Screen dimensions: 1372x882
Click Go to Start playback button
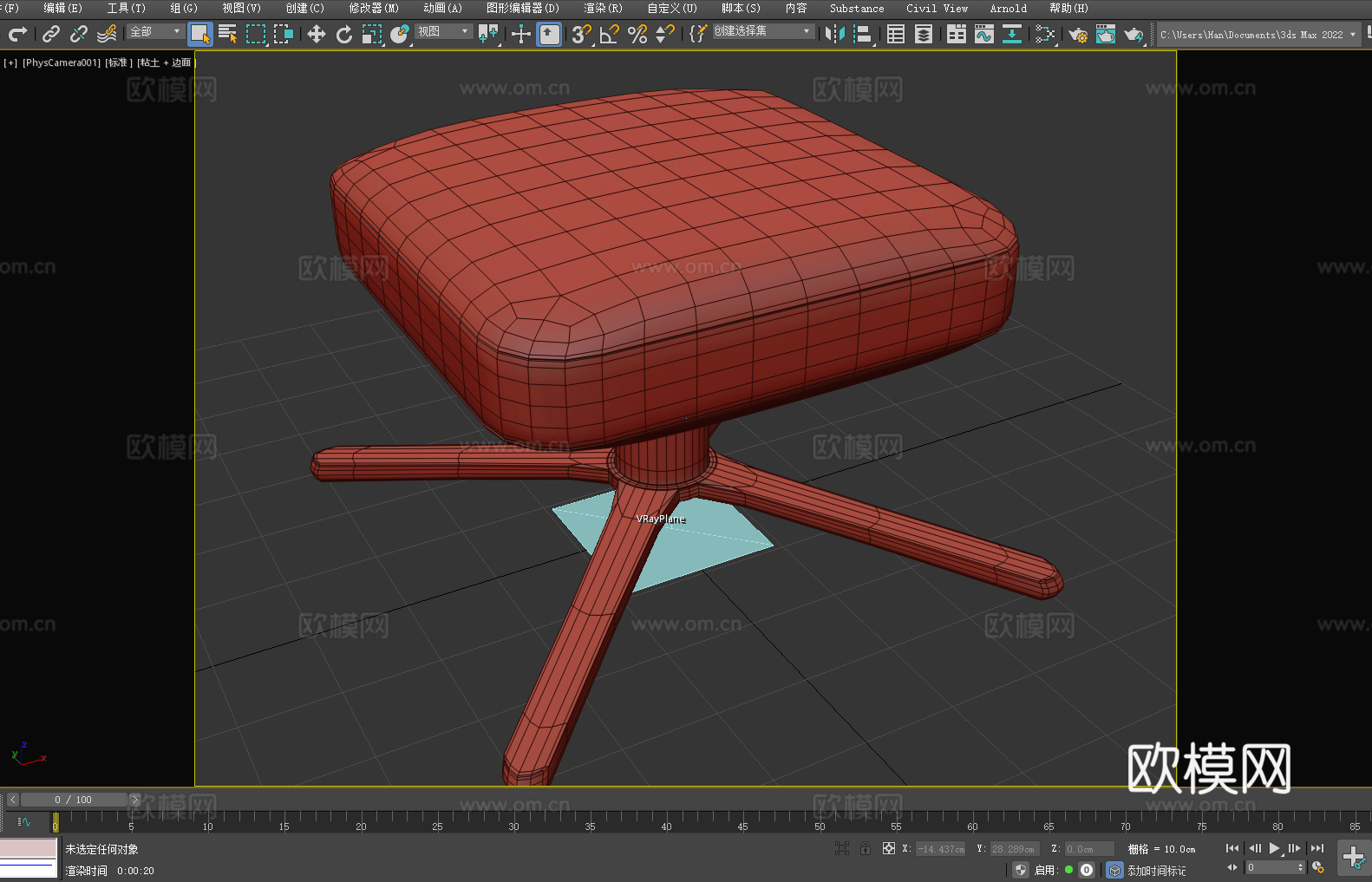1232,848
